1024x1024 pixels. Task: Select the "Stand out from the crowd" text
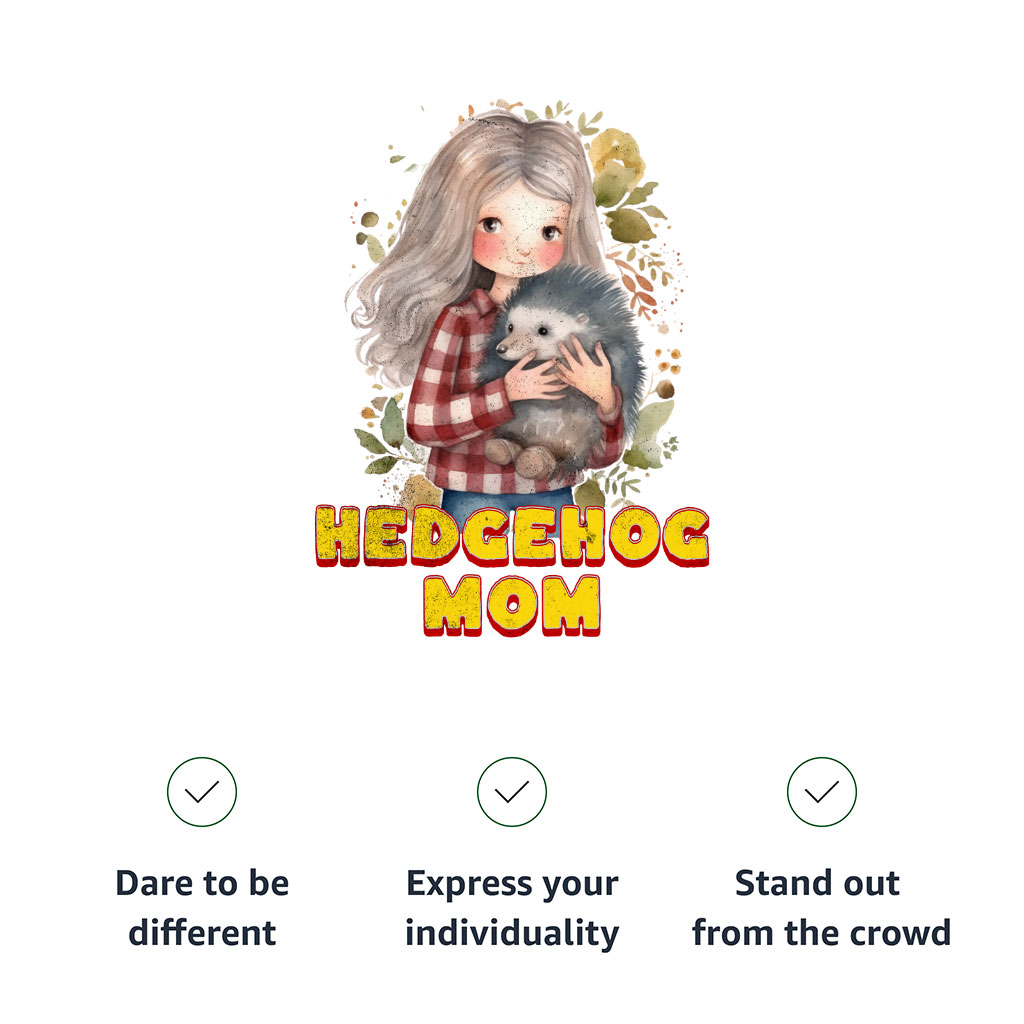(x=822, y=908)
